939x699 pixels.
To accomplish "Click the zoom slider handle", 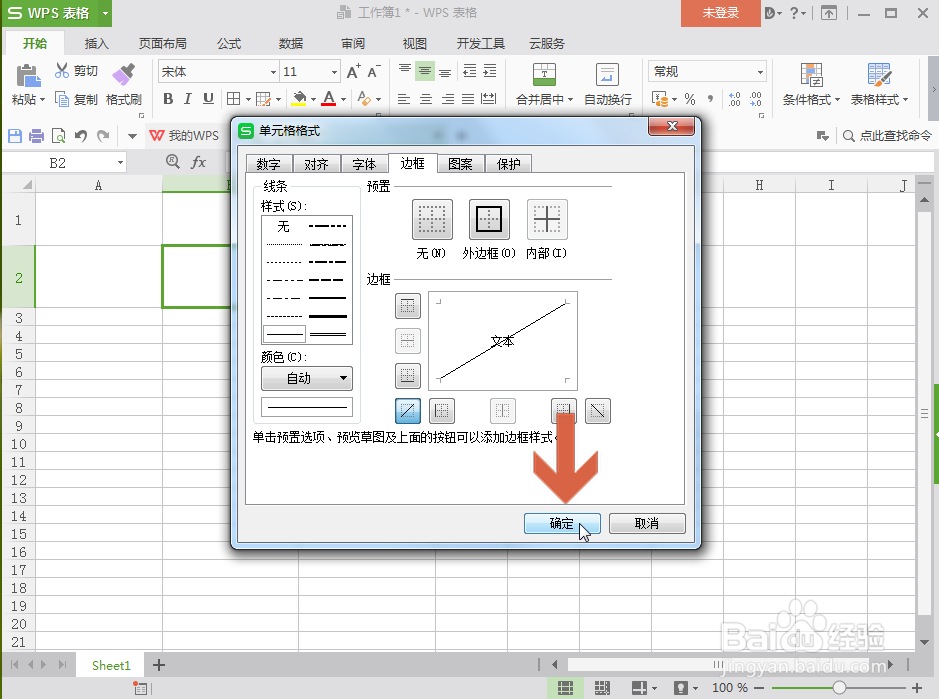I will (x=839, y=688).
